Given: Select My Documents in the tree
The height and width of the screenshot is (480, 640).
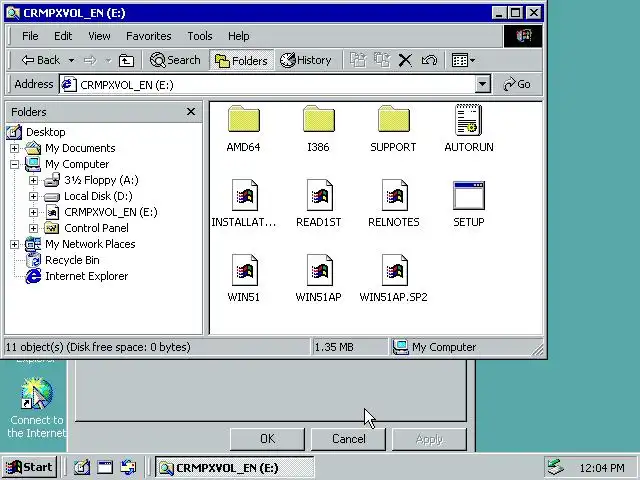Looking at the screenshot, I should pyautogui.click(x=80, y=148).
